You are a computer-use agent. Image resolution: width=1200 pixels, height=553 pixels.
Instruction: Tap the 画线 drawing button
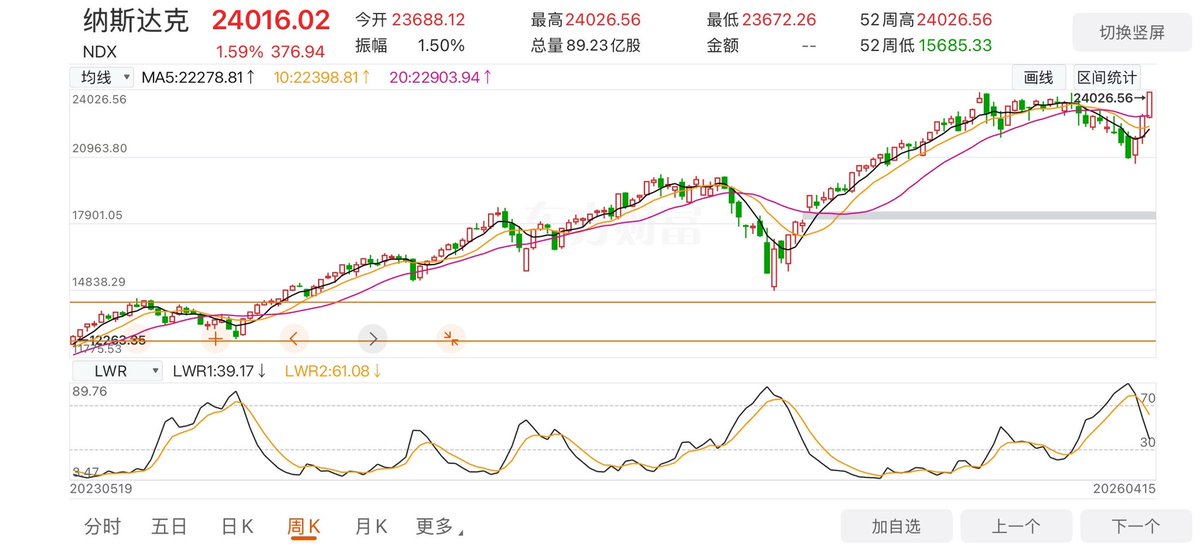click(1039, 78)
